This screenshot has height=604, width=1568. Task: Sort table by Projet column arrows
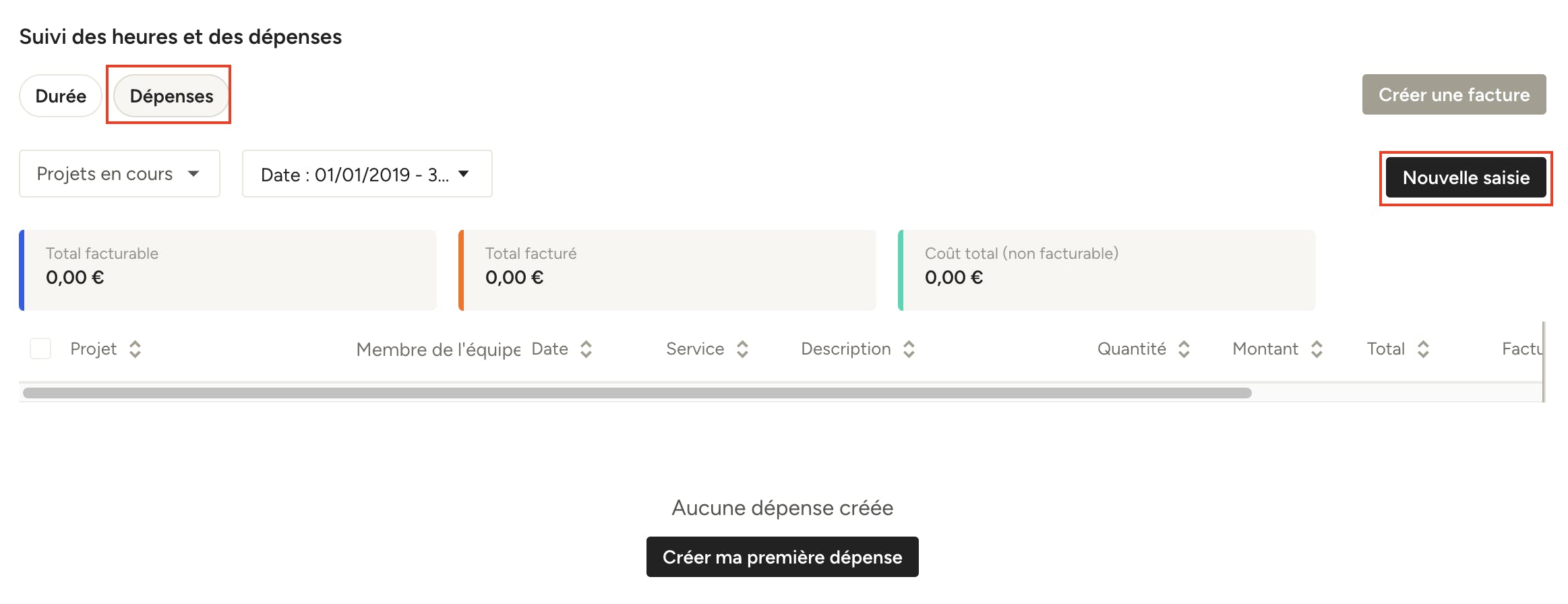(135, 349)
